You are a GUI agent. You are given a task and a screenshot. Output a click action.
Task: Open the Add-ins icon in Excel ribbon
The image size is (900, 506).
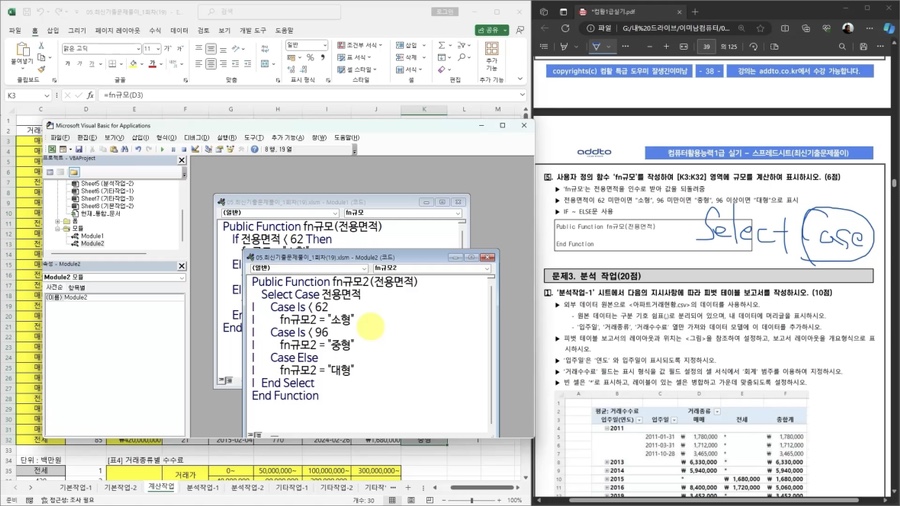pos(491,49)
